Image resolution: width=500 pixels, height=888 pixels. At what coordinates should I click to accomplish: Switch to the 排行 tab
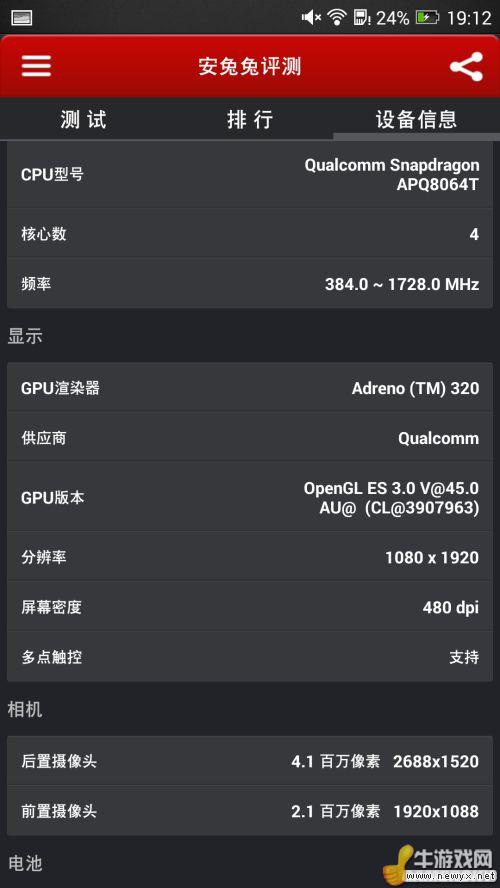pos(250,119)
